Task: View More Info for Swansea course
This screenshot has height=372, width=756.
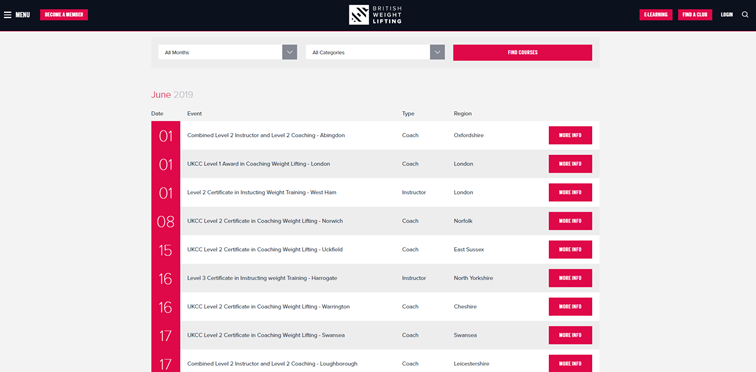Action: coord(570,335)
